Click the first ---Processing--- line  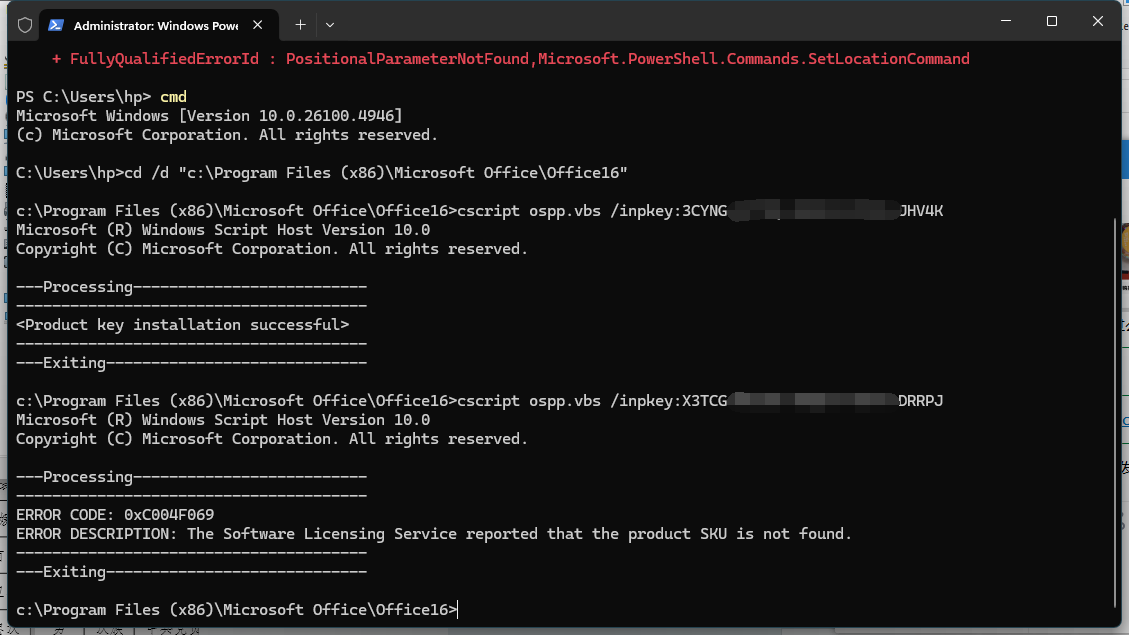coord(191,286)
